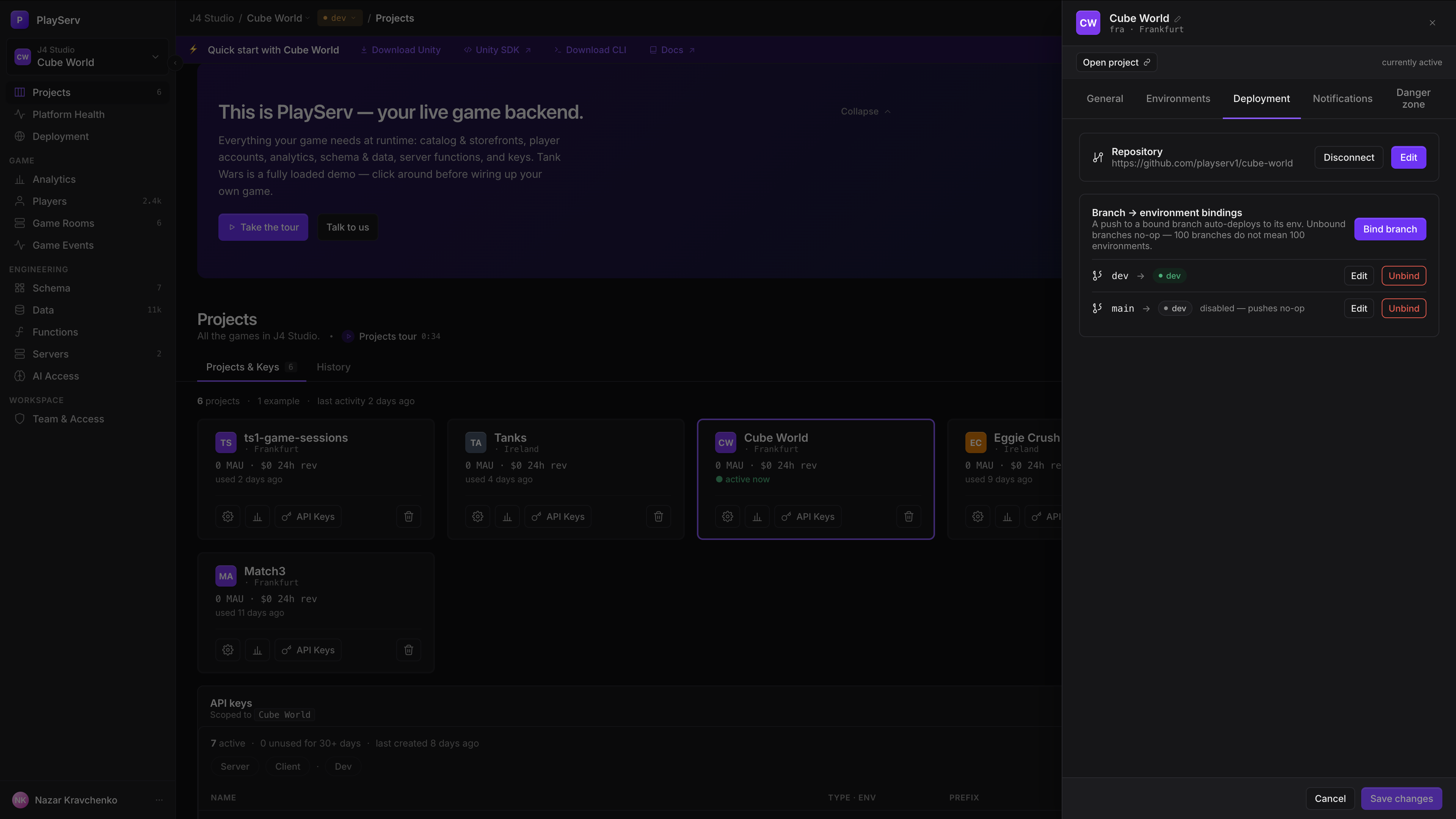
Task: Edit the dev branch binding
Action: [x=1359, y=276]
